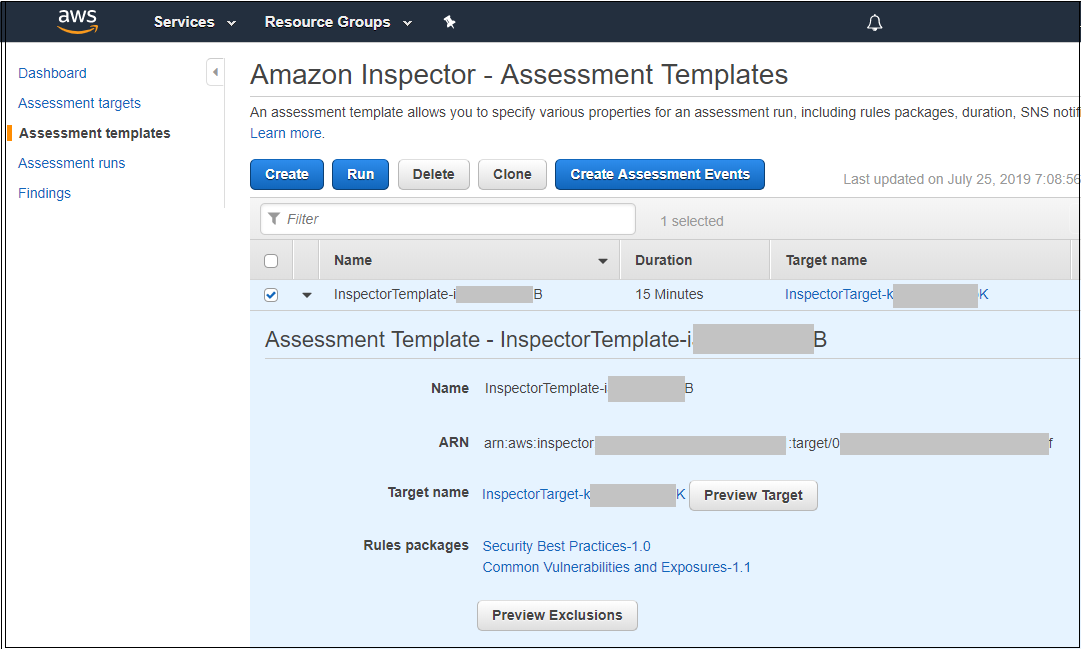Click the InspectorTemplate name in table row
This screenshot has width=1081, height=649.
(x=438, y=294)
